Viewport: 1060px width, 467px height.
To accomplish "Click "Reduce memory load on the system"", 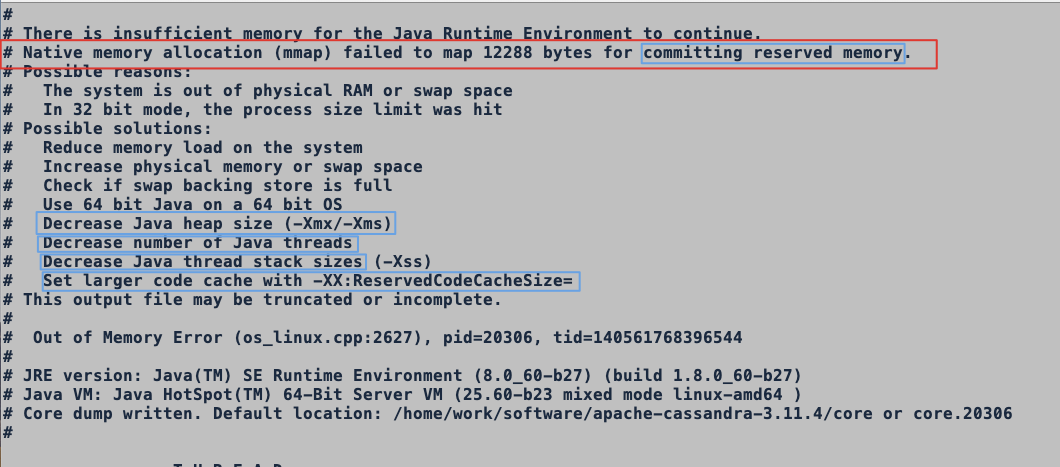I will (x=203, y=147).
